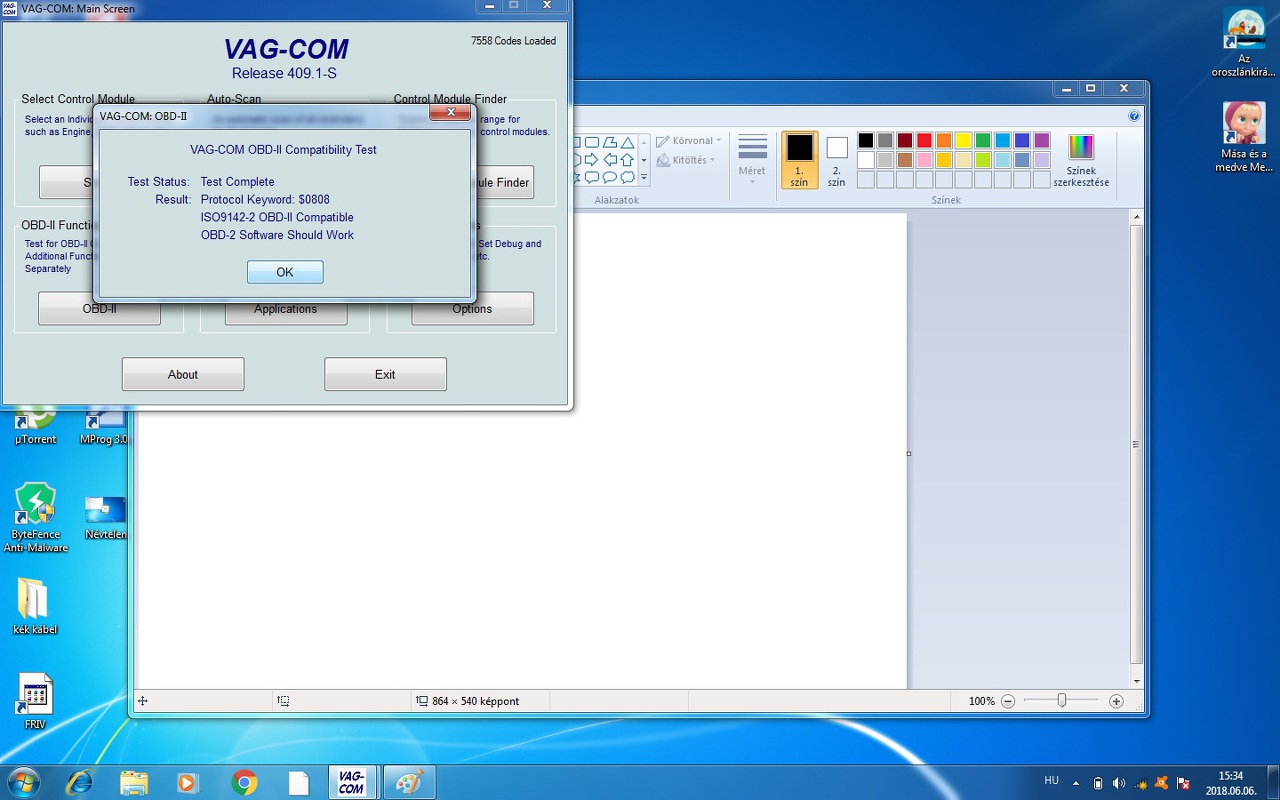Screen dimensions: 1280x800
Task: Launch Google Chrome from the taskbar
Action: point(244,782)
